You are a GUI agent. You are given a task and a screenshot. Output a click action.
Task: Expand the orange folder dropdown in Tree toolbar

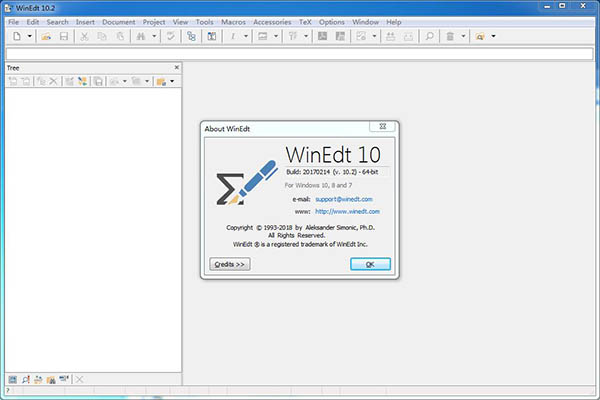[x=172, y=81]
